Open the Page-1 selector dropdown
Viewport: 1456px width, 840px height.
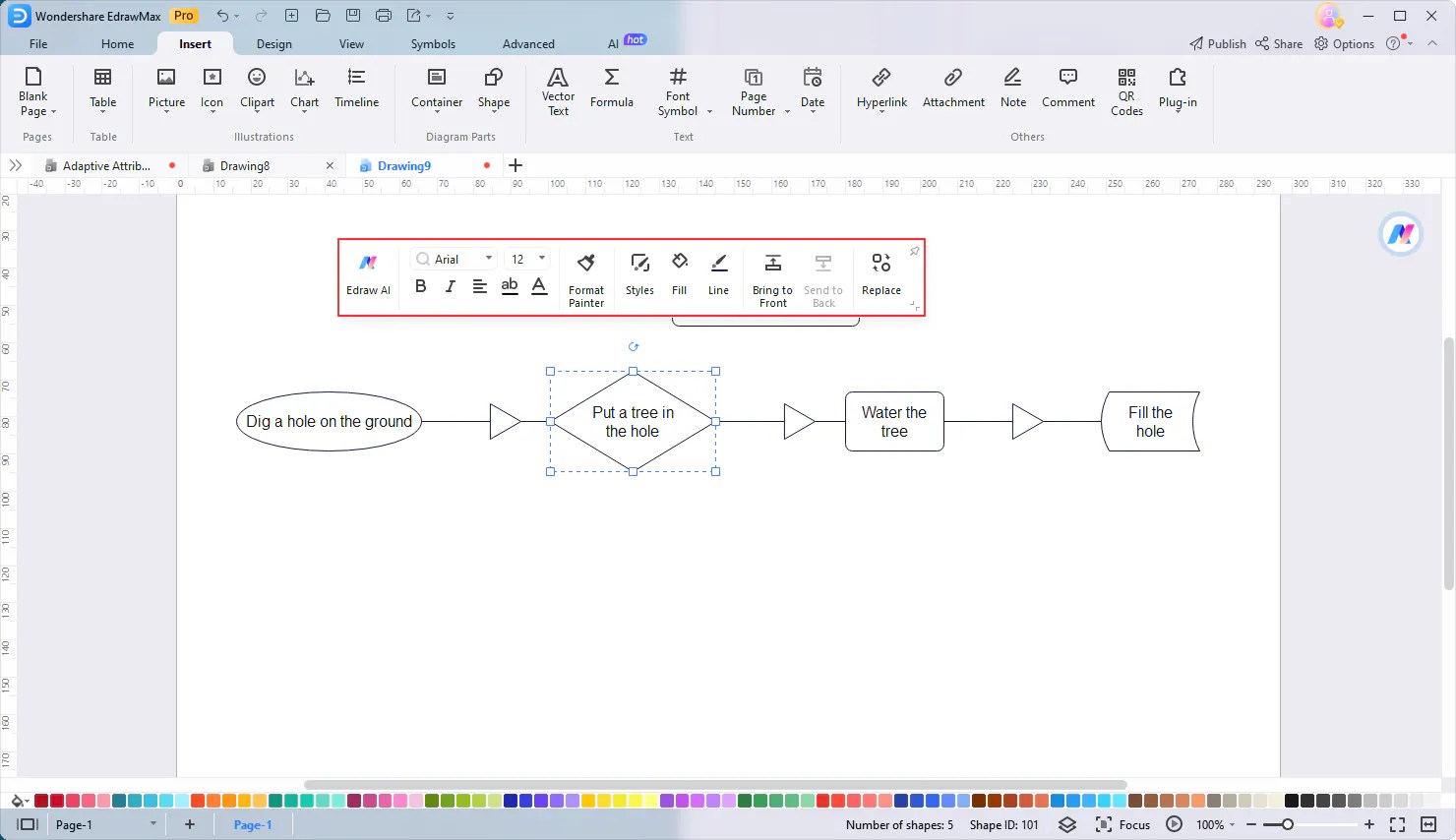point(152,824)
